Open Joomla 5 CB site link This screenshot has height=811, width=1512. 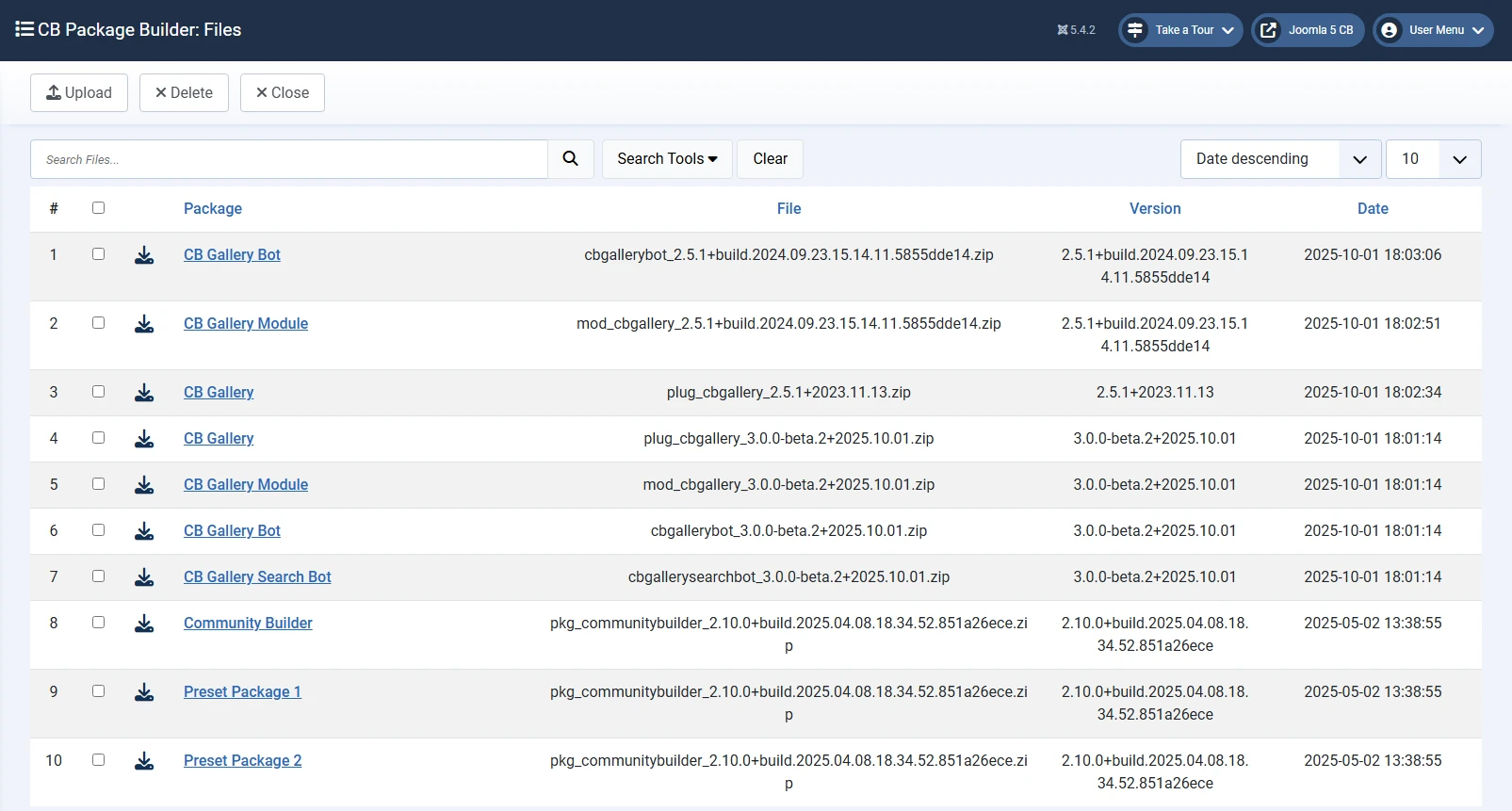coord(1308,30)
